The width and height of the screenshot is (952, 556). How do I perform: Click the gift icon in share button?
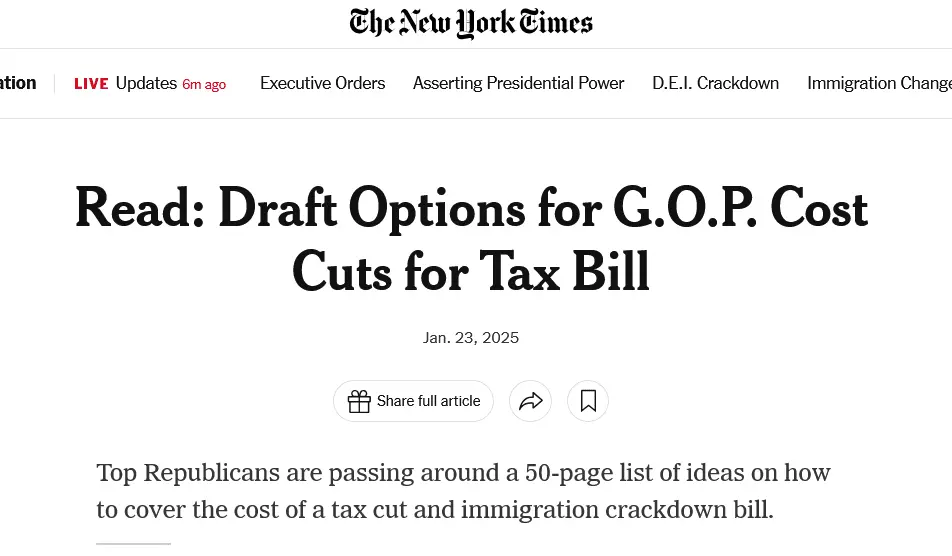click(359, 401)
